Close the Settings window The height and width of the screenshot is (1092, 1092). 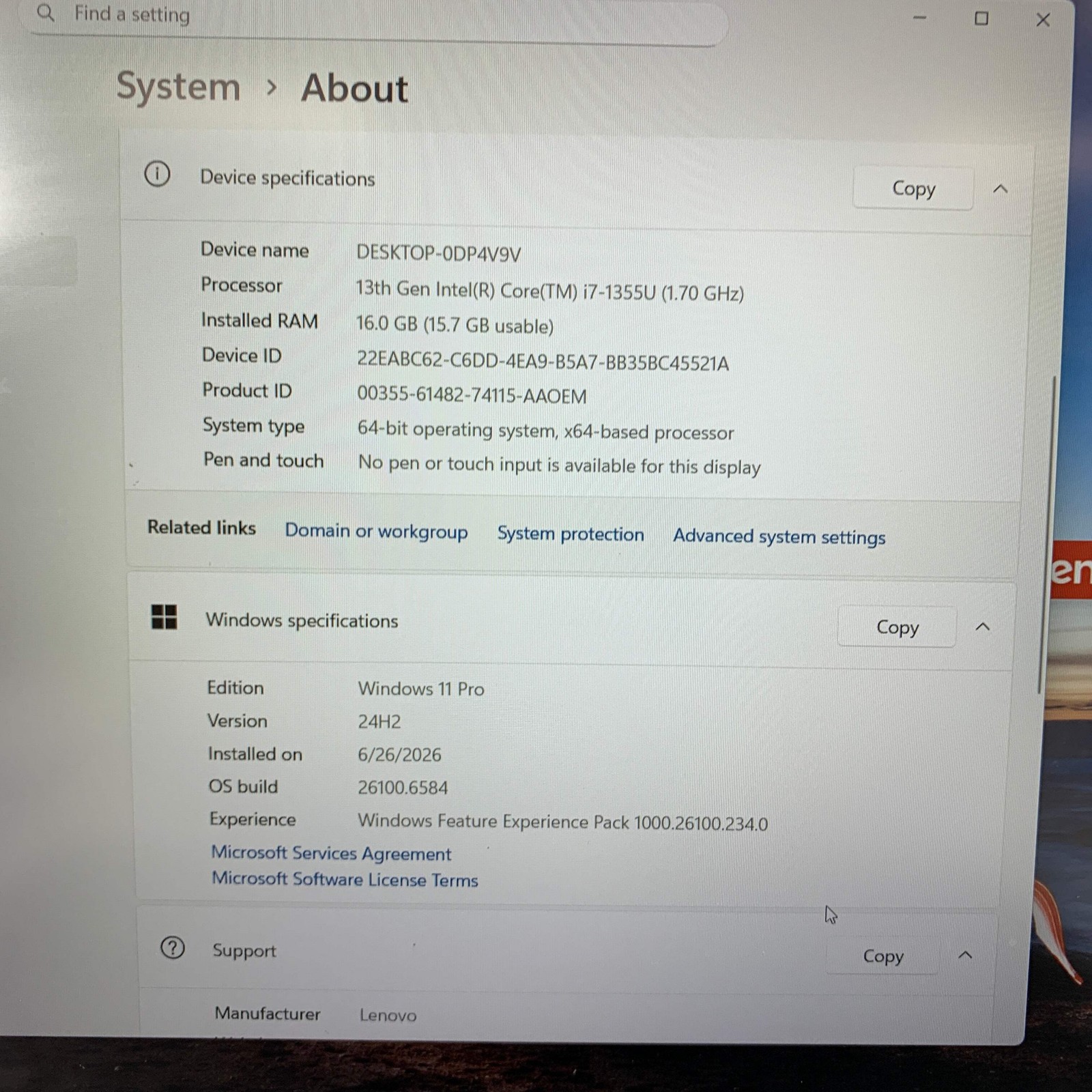1043,20
